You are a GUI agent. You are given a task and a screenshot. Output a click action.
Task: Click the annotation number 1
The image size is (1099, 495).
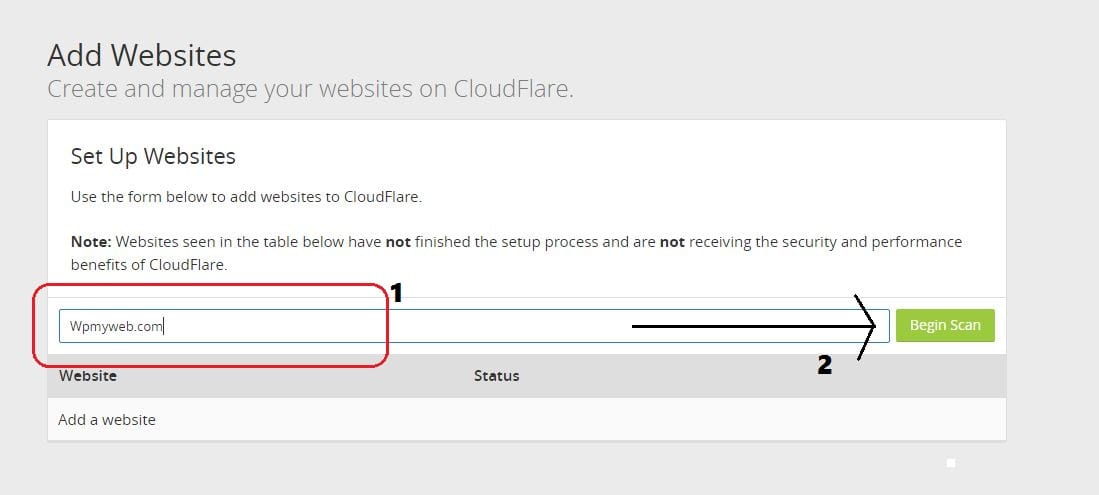[x=396, y=293]
